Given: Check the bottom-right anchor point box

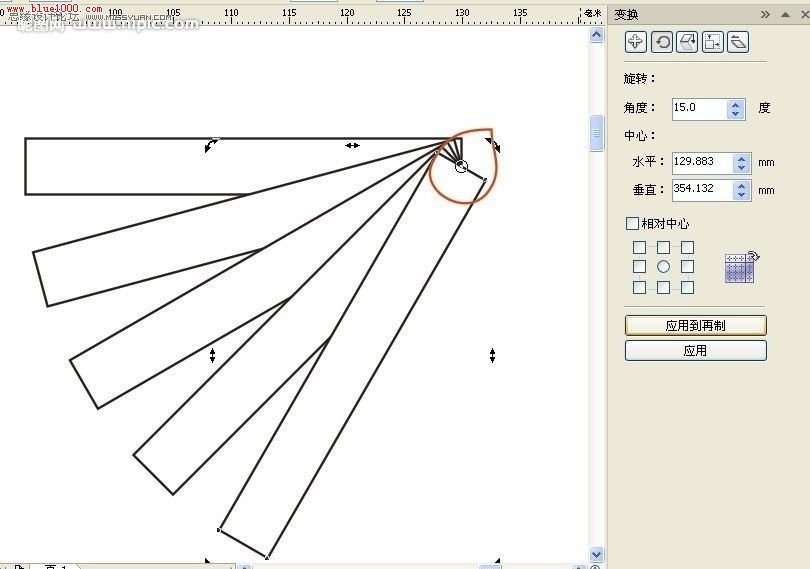Looking at the screenshot, I should coord(687,288).
